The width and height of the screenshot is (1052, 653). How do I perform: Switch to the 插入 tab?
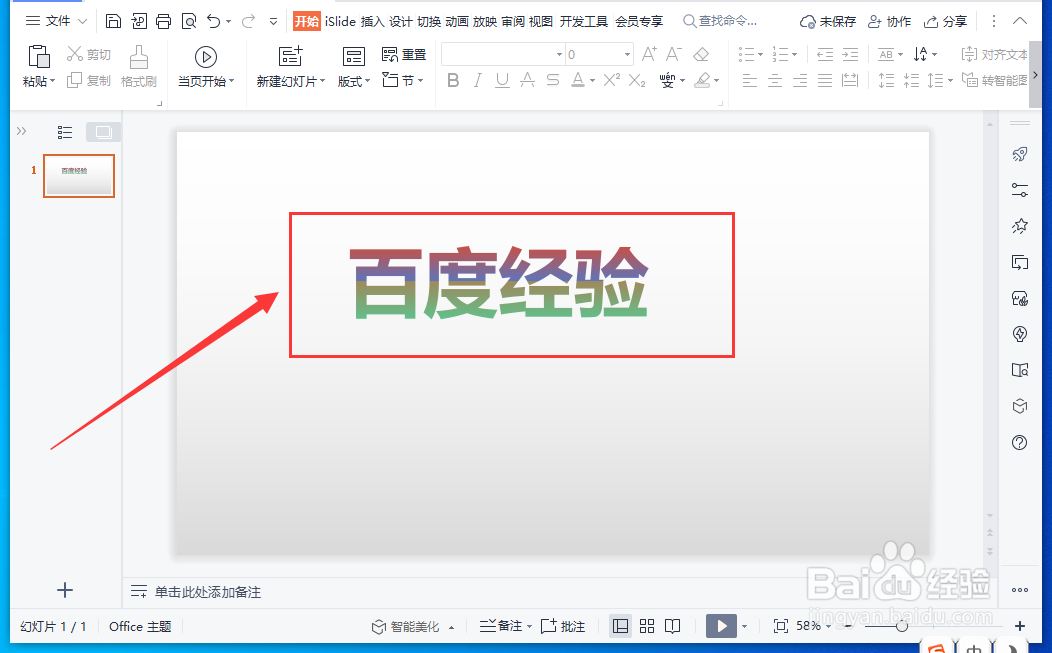pos(372,21)
